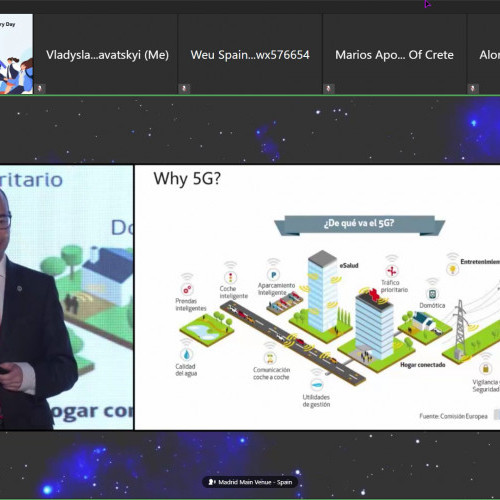Click the Domótica icon on the slide
This screenshot has height=500, width=500.
432,294
